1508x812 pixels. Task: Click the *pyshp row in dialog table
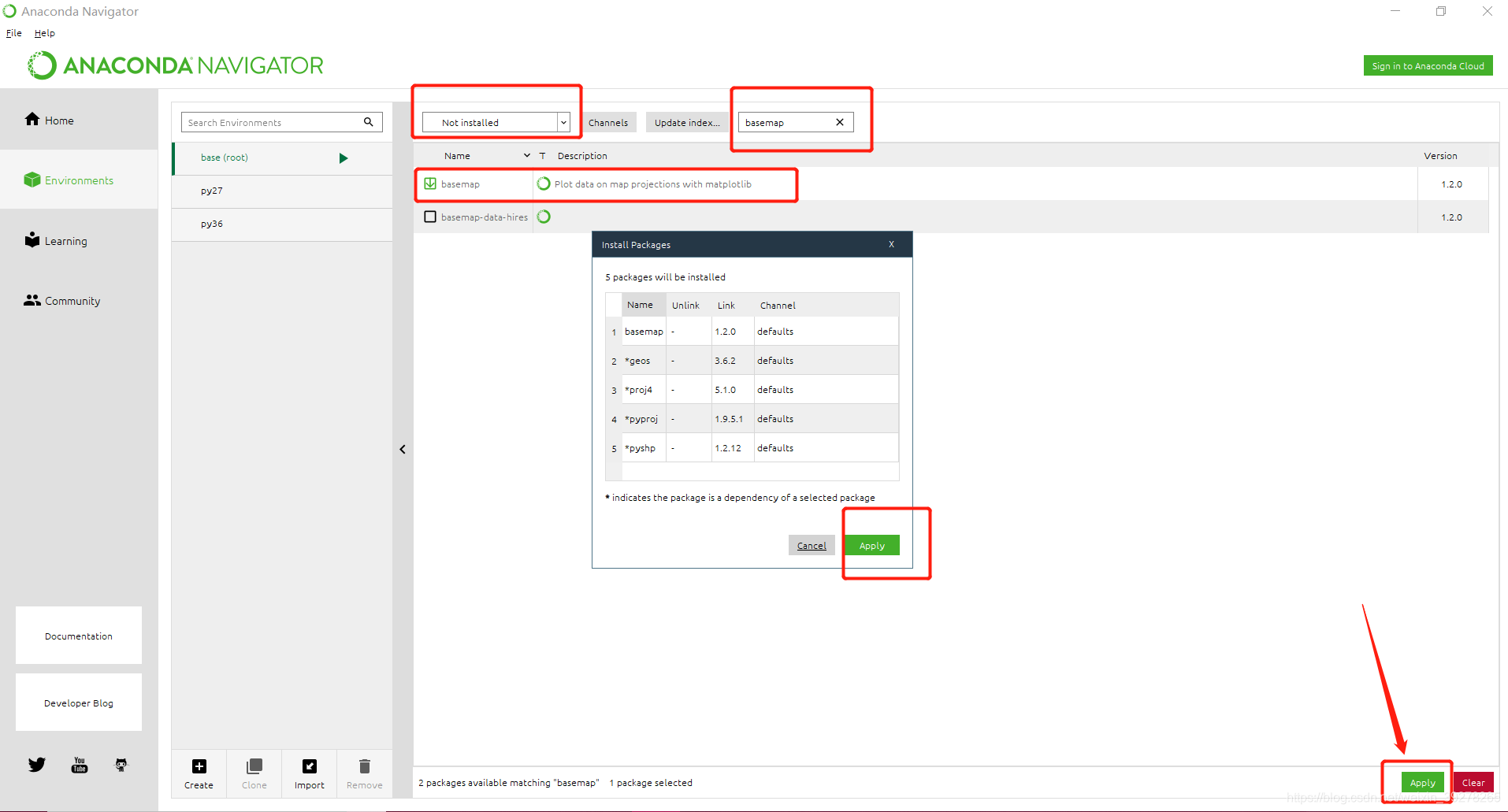click(752, 447)
